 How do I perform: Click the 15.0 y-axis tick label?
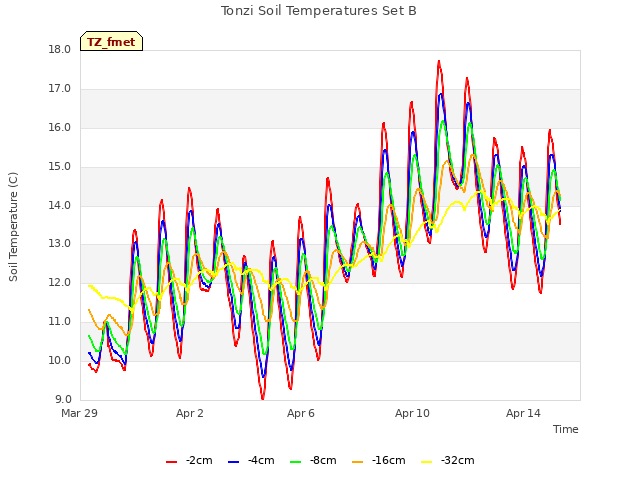pos(60,166)
